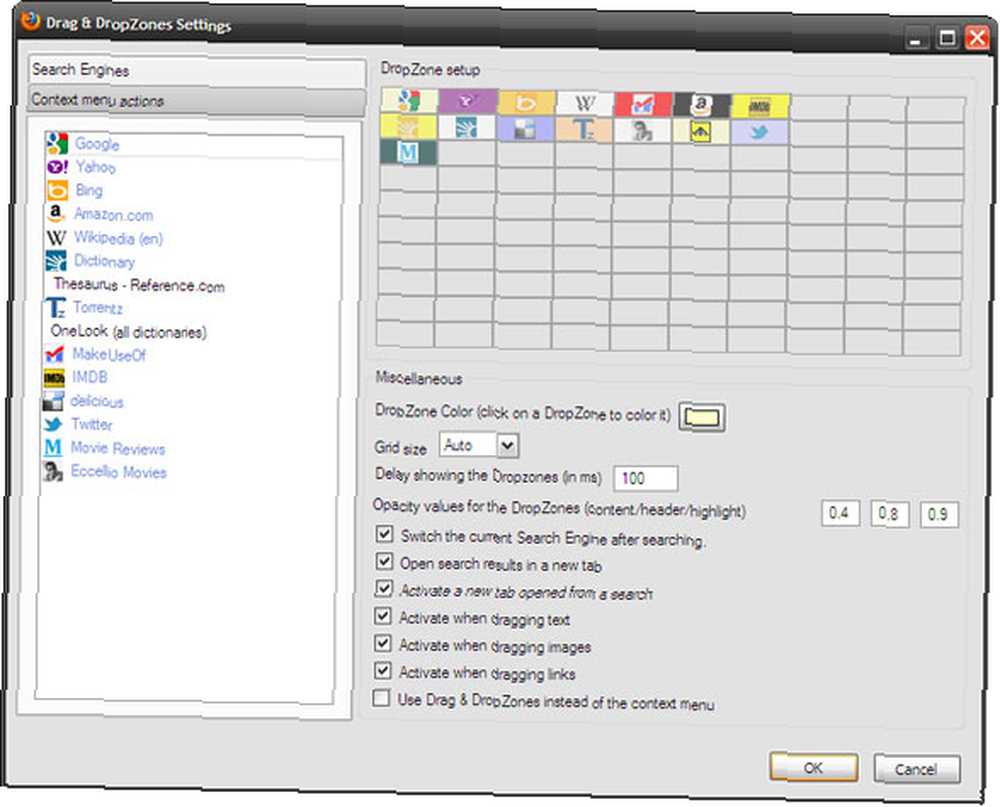Viewport: 1000px width, 807px height.
Task: Select the Movie Reviews list entry text
Action: (118, 448)
